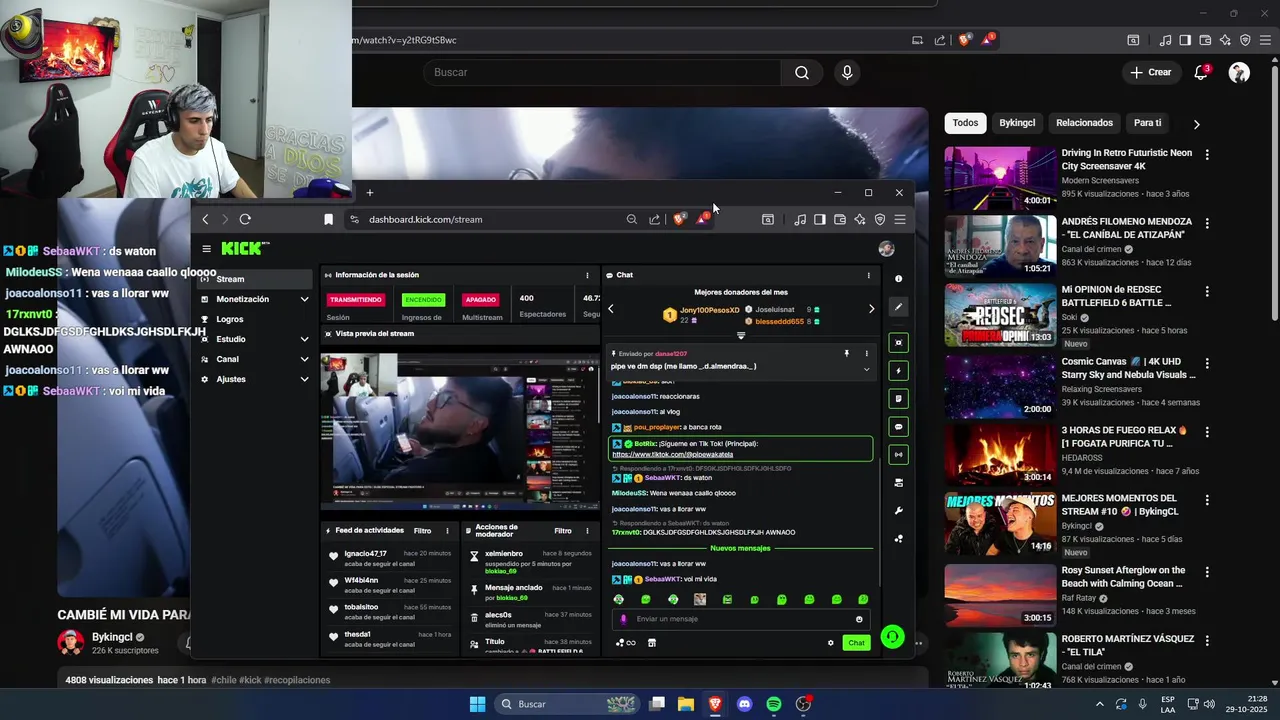Open Feed de actividades three-dot menu
Image resolution: width=1280 pixels, height=720 pixels.
(x=447, y=531)
